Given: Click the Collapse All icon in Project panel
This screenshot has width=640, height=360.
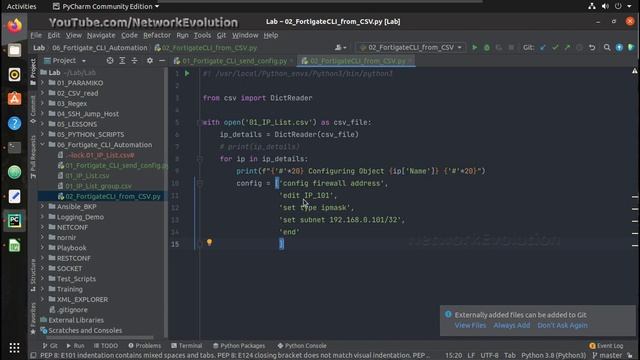Looking at the screenshot, I should 134,60.
